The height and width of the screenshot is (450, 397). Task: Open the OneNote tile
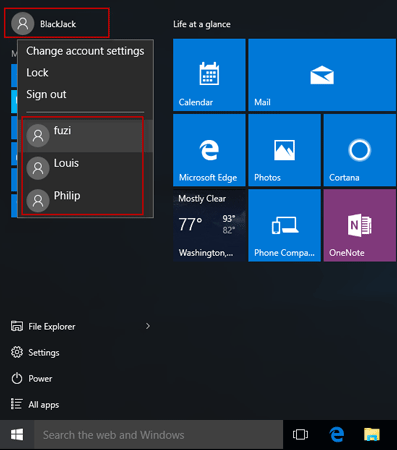point(360,225)
